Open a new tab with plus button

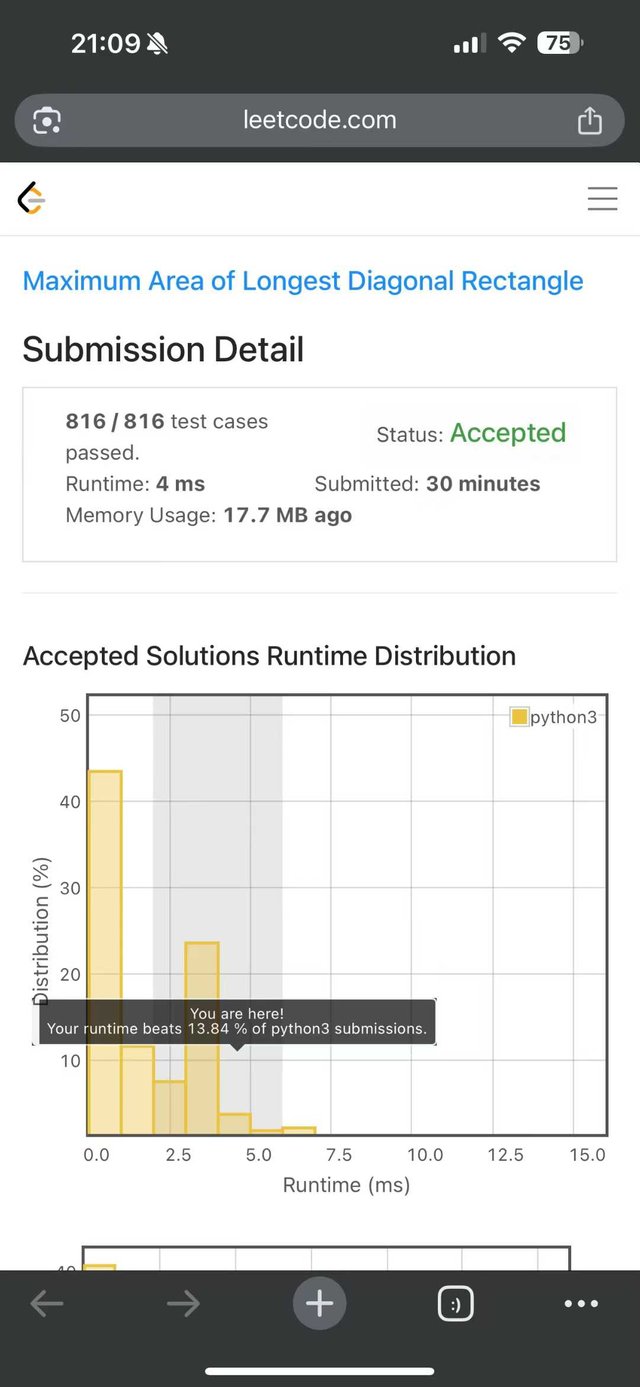[x=320, y=1303]
